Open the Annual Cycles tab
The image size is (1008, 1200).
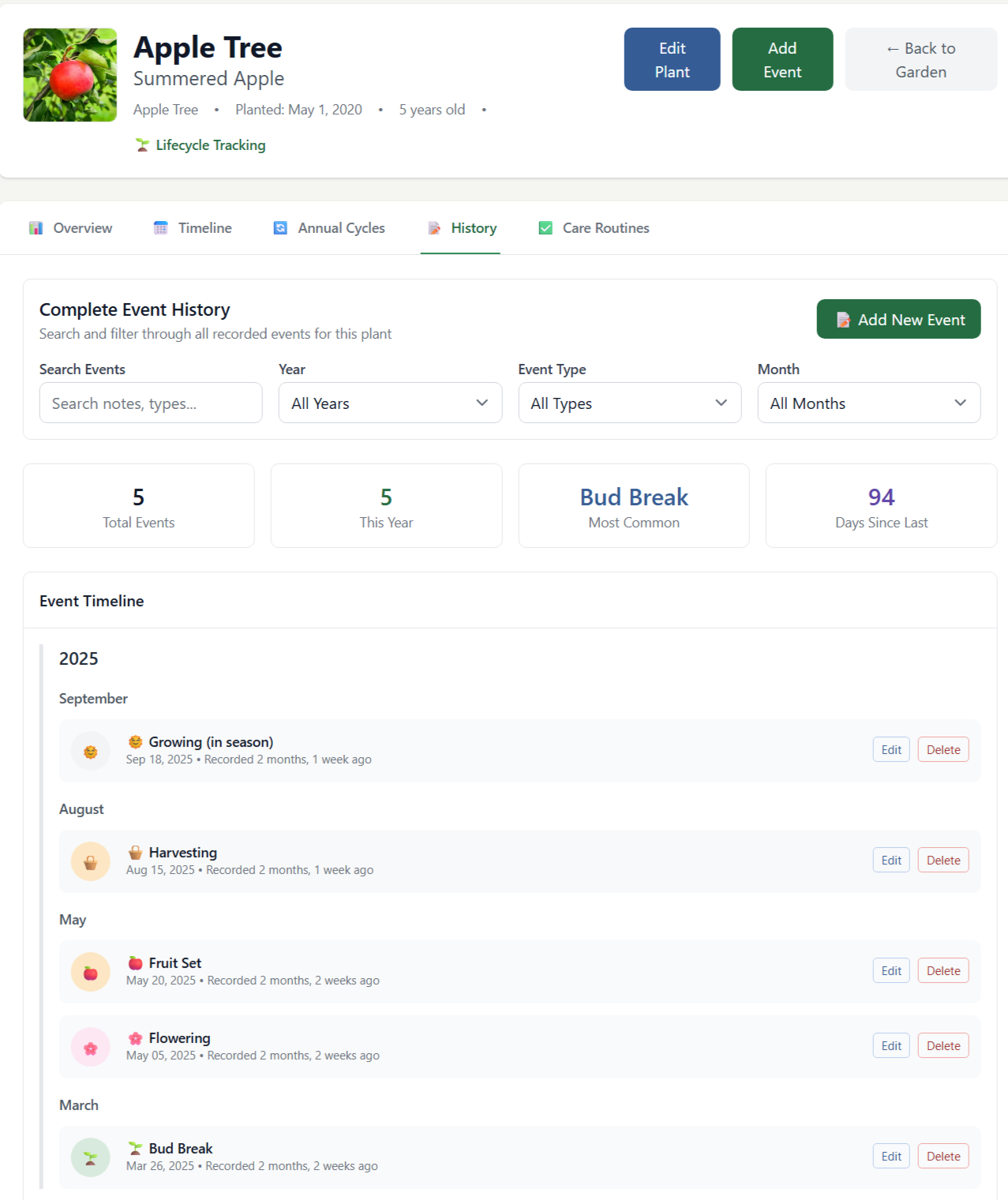tap(329, 228)
